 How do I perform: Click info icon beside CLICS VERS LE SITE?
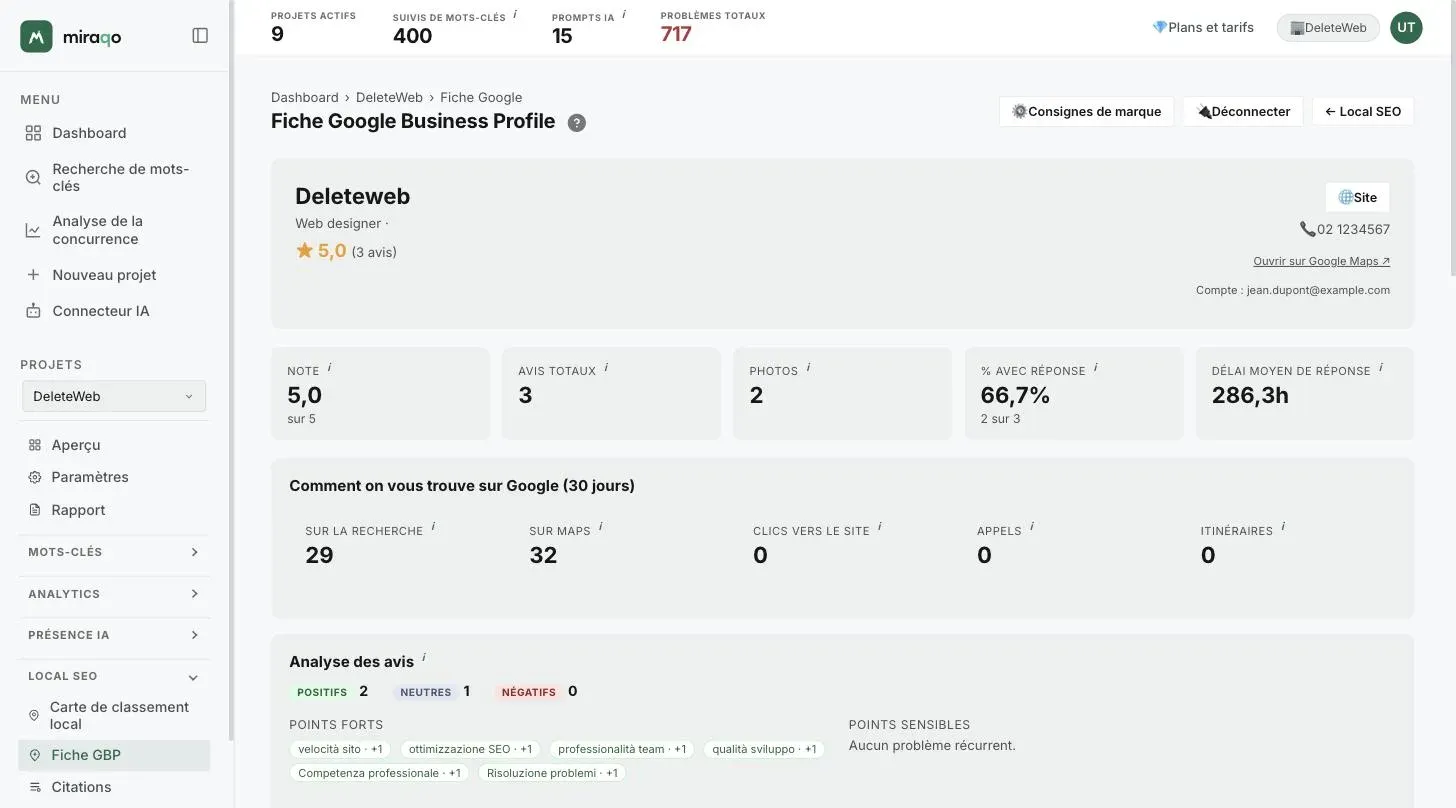[x=880, y=527]
